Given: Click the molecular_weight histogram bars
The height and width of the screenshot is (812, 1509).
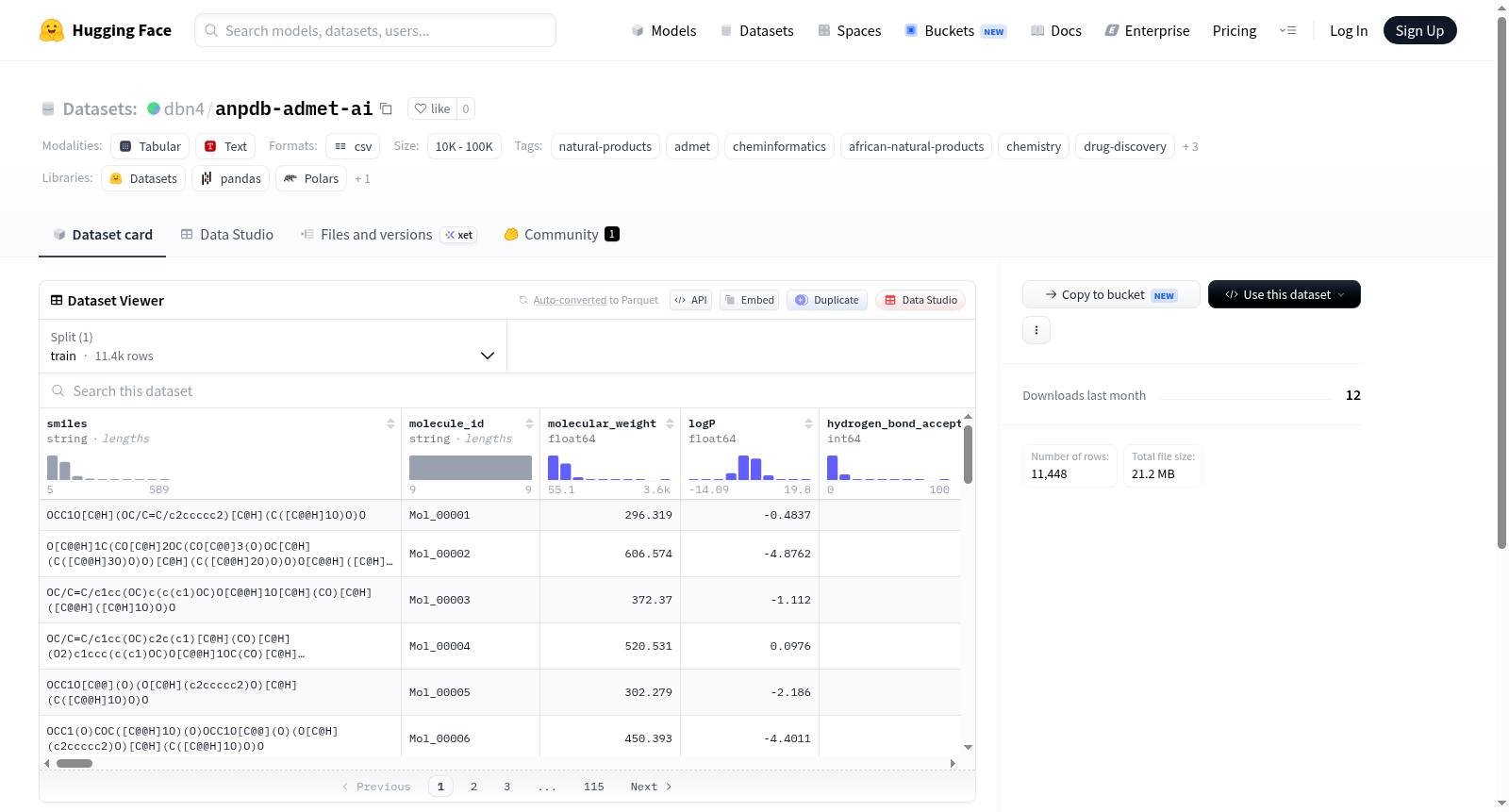Looking at the screenshot, I should tap(609, 468).
